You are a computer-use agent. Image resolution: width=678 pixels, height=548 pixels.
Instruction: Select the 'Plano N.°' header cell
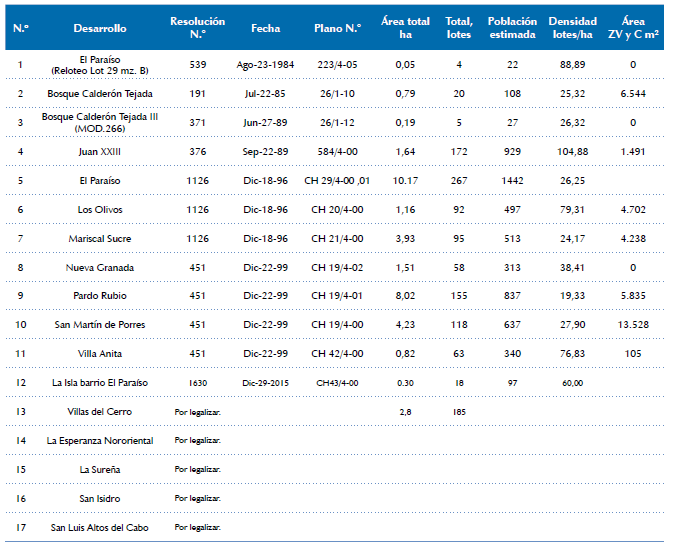338,29
